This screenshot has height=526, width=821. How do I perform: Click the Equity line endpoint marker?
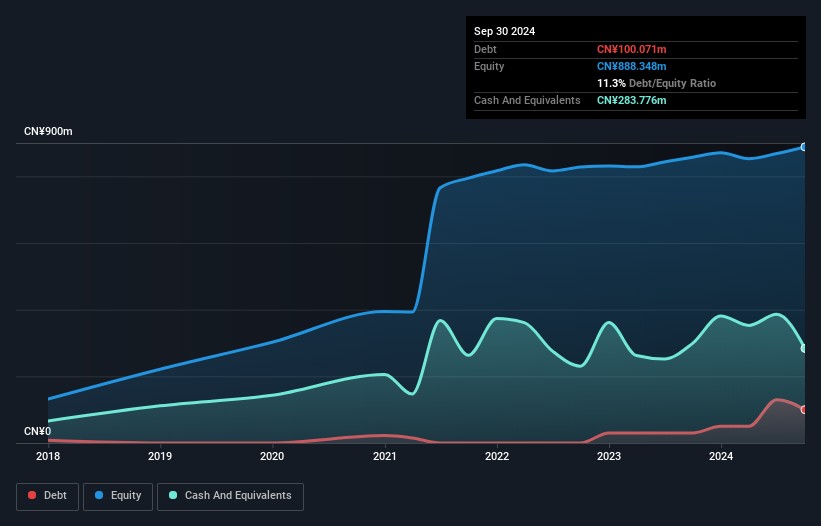(x=804, y=147)
